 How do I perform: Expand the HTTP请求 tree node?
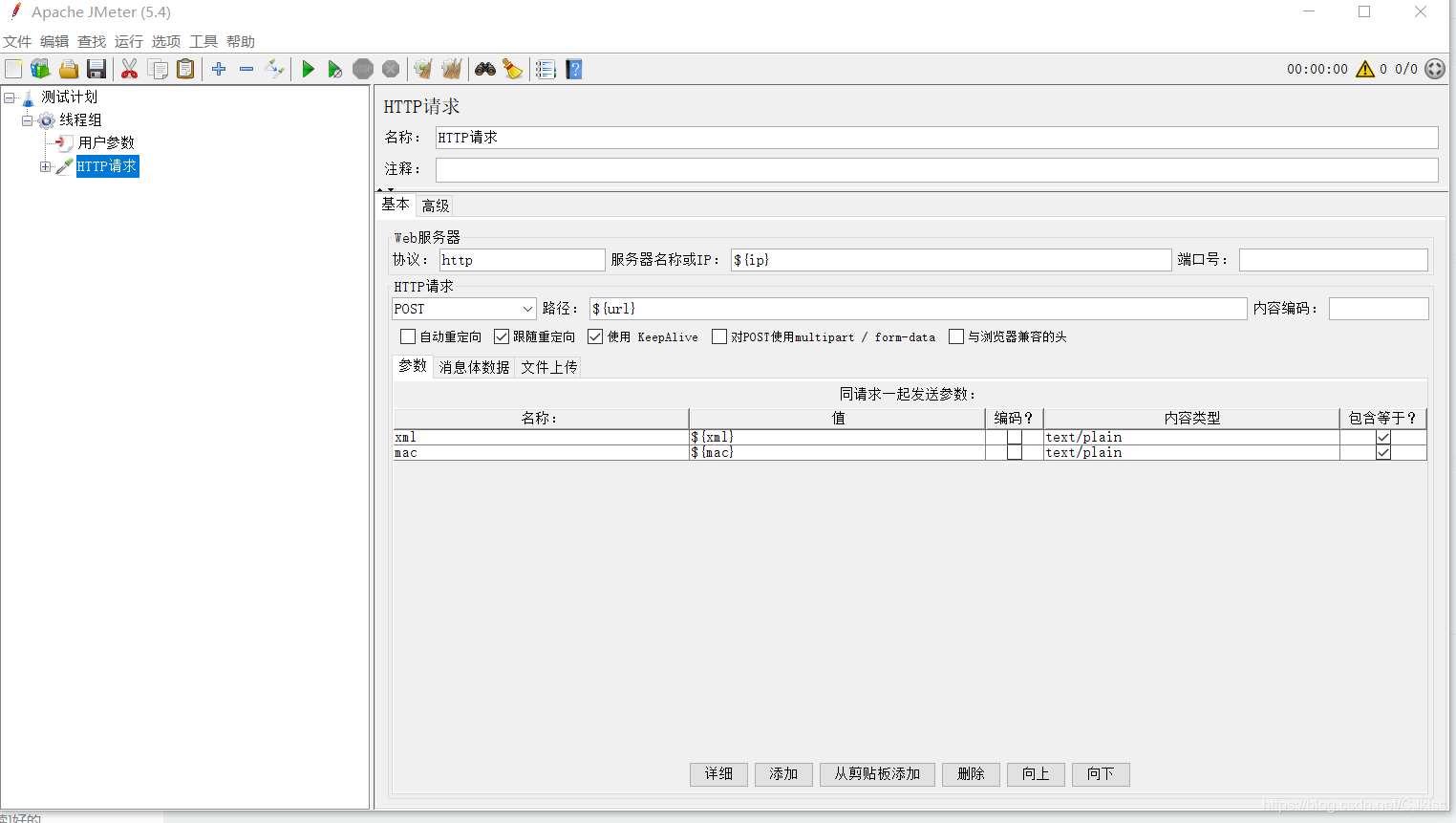click(x=45, y=166)
